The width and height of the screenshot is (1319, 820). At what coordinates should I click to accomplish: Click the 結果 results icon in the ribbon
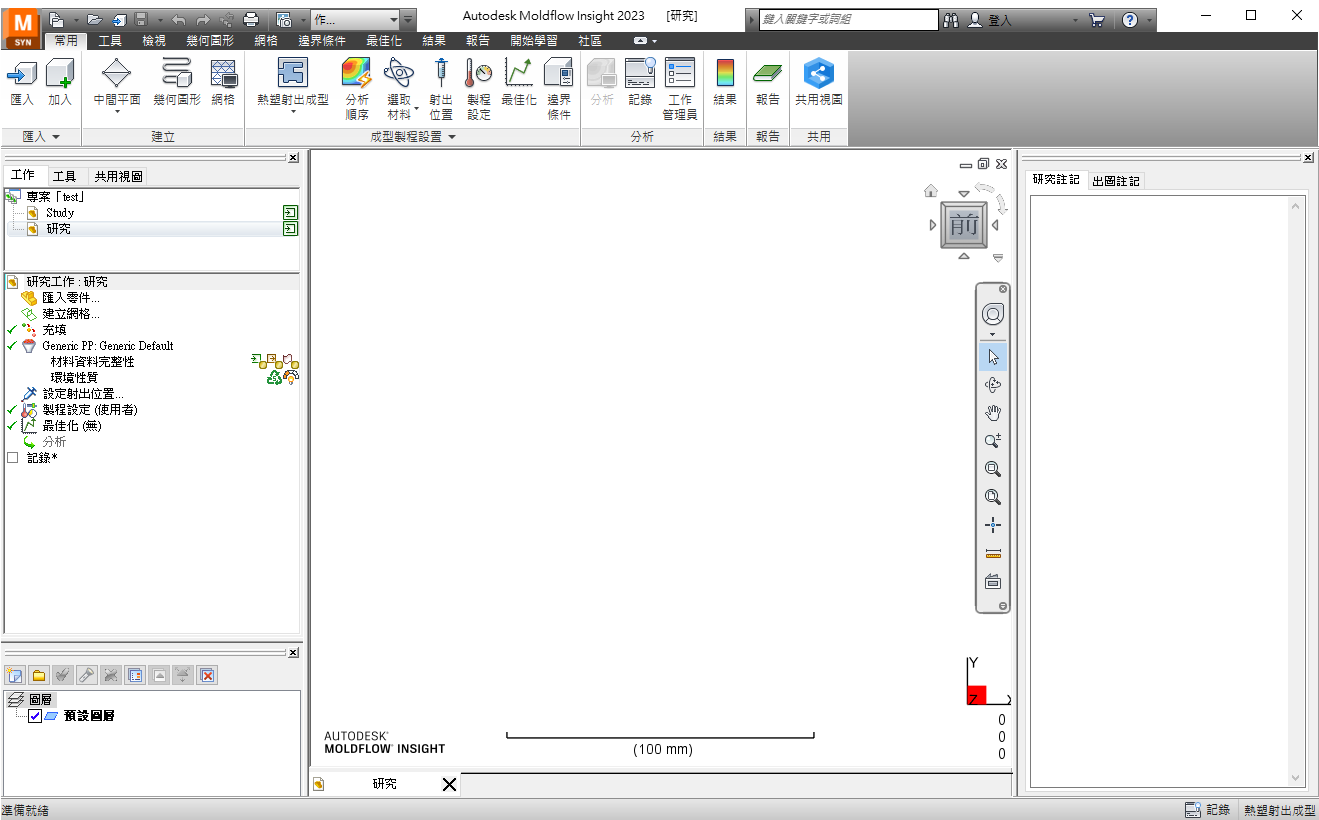point(725,80)
